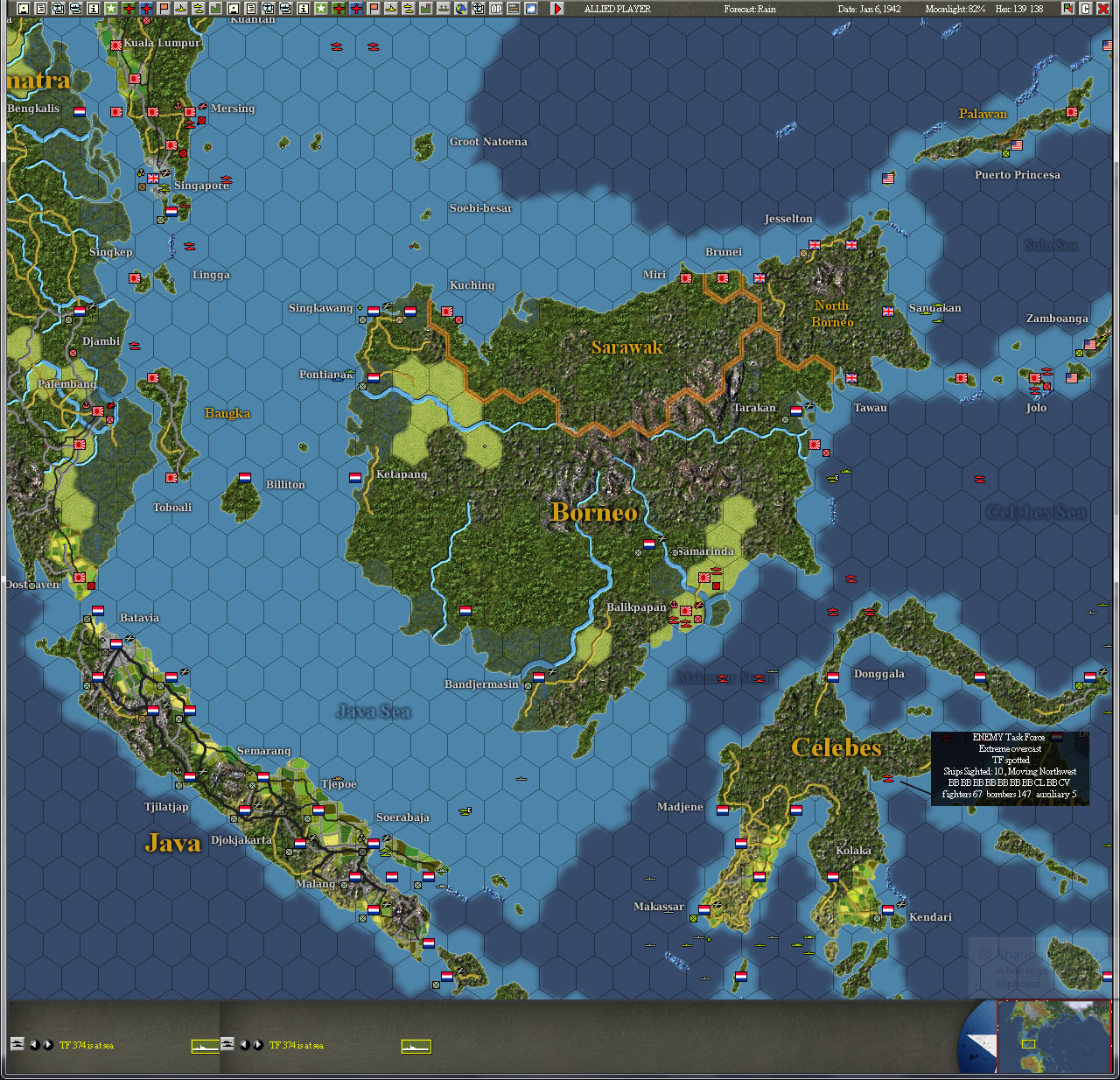Screen dimensions: 1120x1080
Task: Select the red fighter plane toolbar icon
Action: (x=128, y=8)
